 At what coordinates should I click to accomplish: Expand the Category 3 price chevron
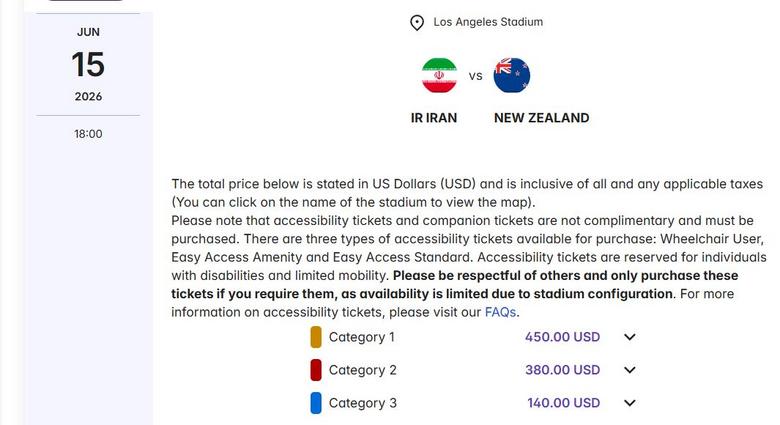click(630, 403)
